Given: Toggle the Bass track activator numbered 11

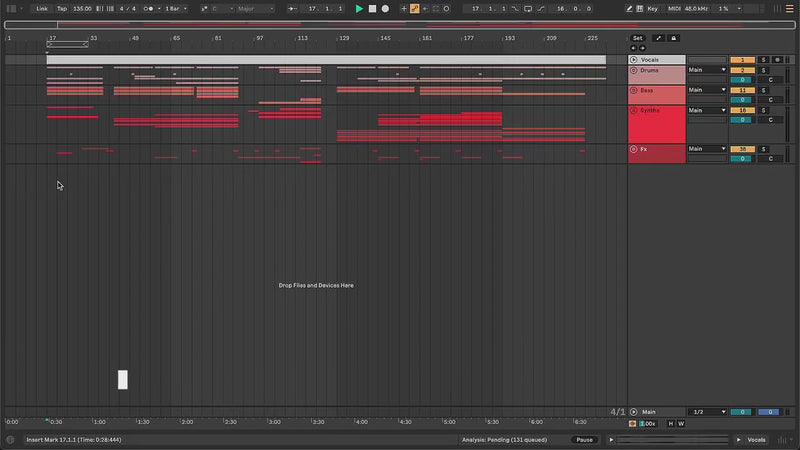Looking at the screenshot, I should click(x=741, y=90).
